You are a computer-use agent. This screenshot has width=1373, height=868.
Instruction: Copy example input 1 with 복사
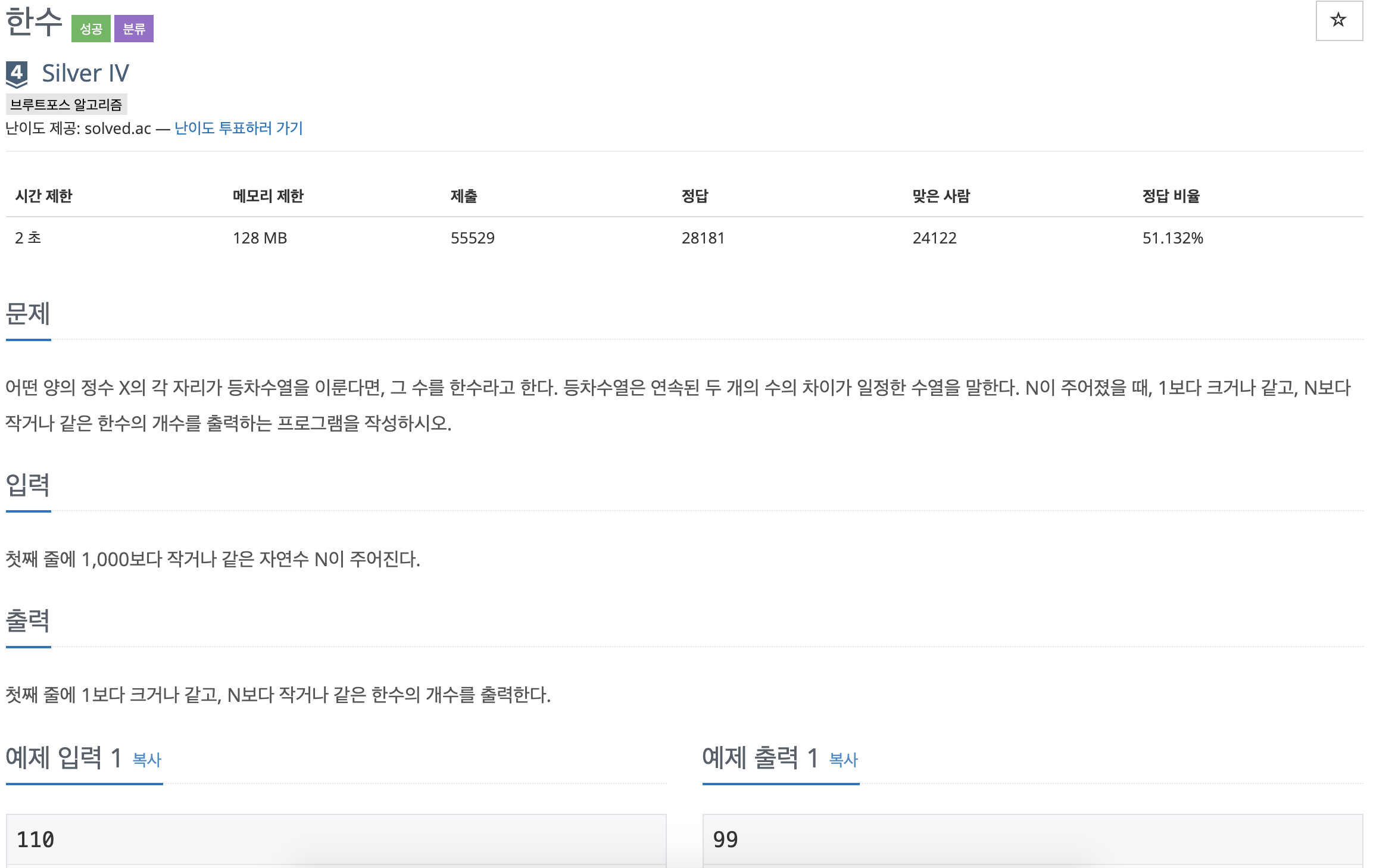point(146,760)
